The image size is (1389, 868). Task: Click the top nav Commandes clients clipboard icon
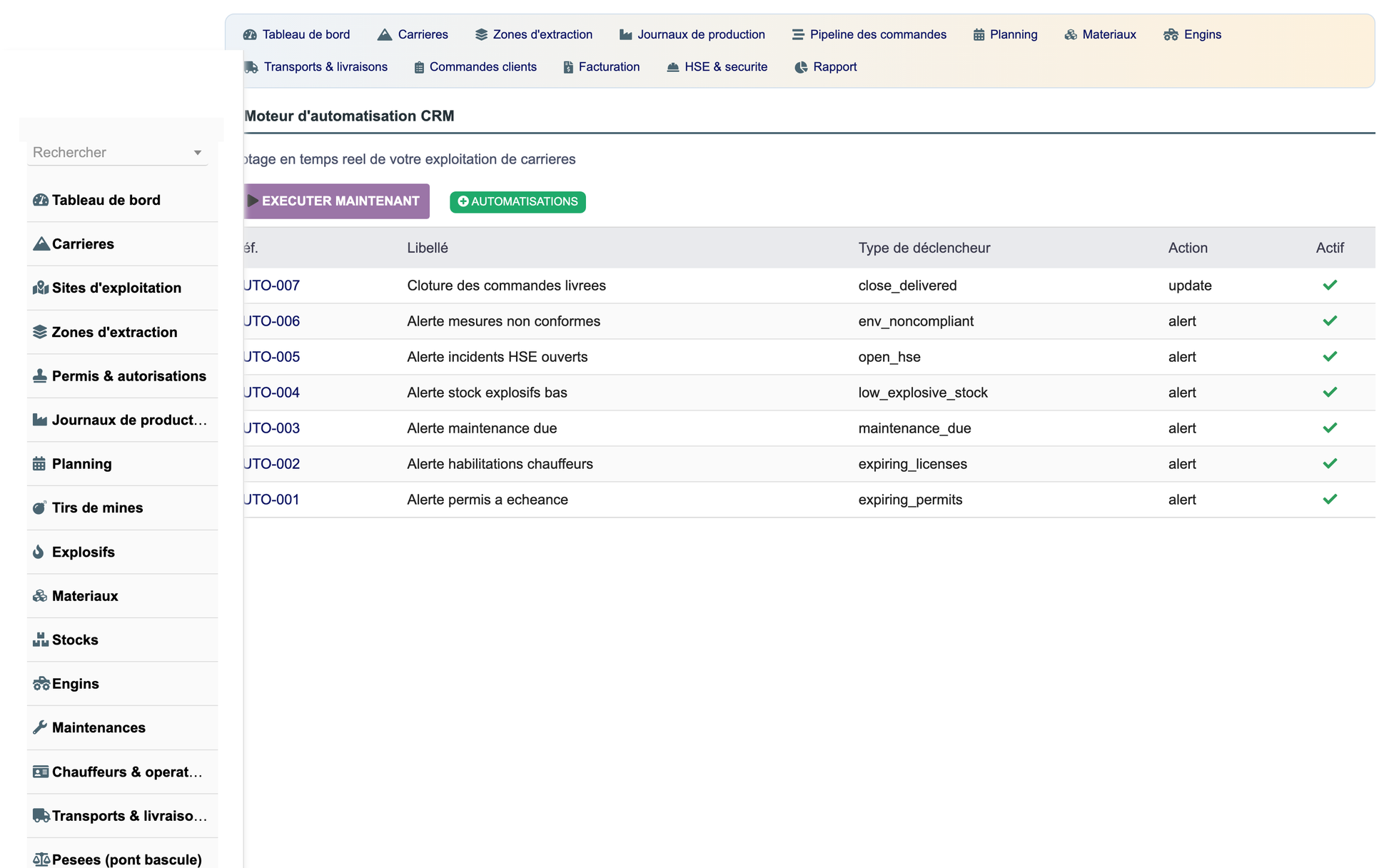pyautogui.click(x=419, y=67)
